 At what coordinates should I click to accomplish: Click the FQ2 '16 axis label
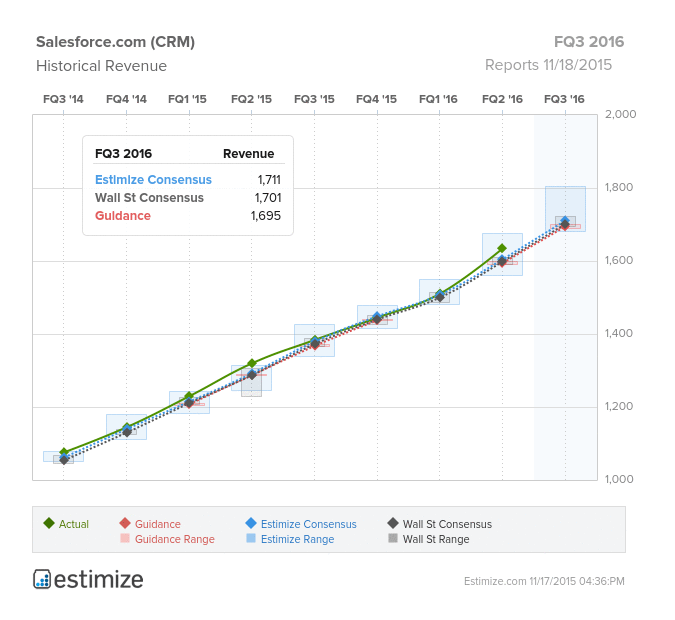[502, 99]
